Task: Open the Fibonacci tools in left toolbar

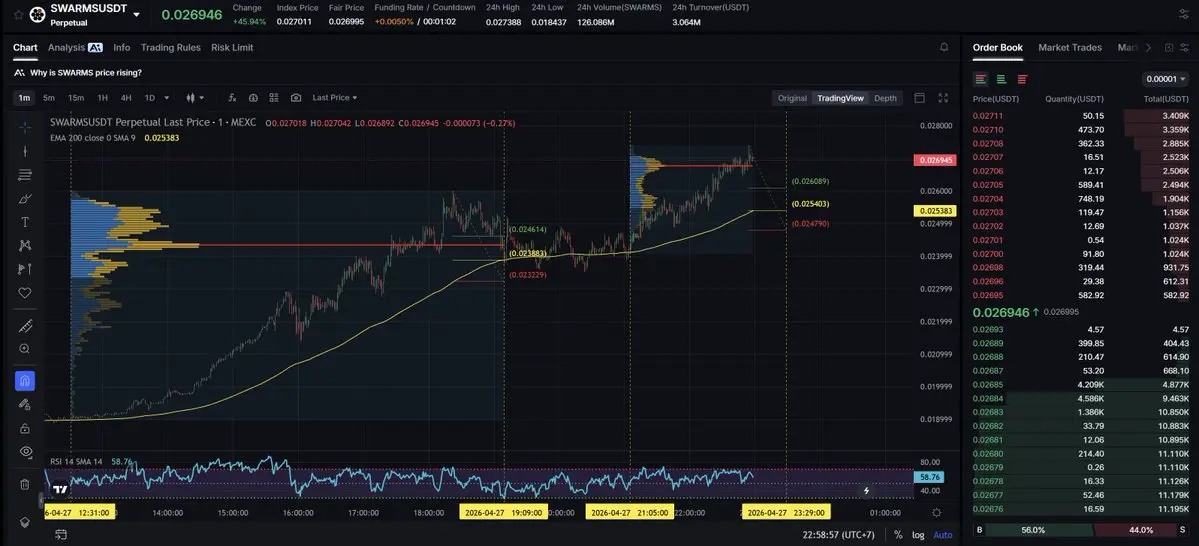Action: click(24, 175)
